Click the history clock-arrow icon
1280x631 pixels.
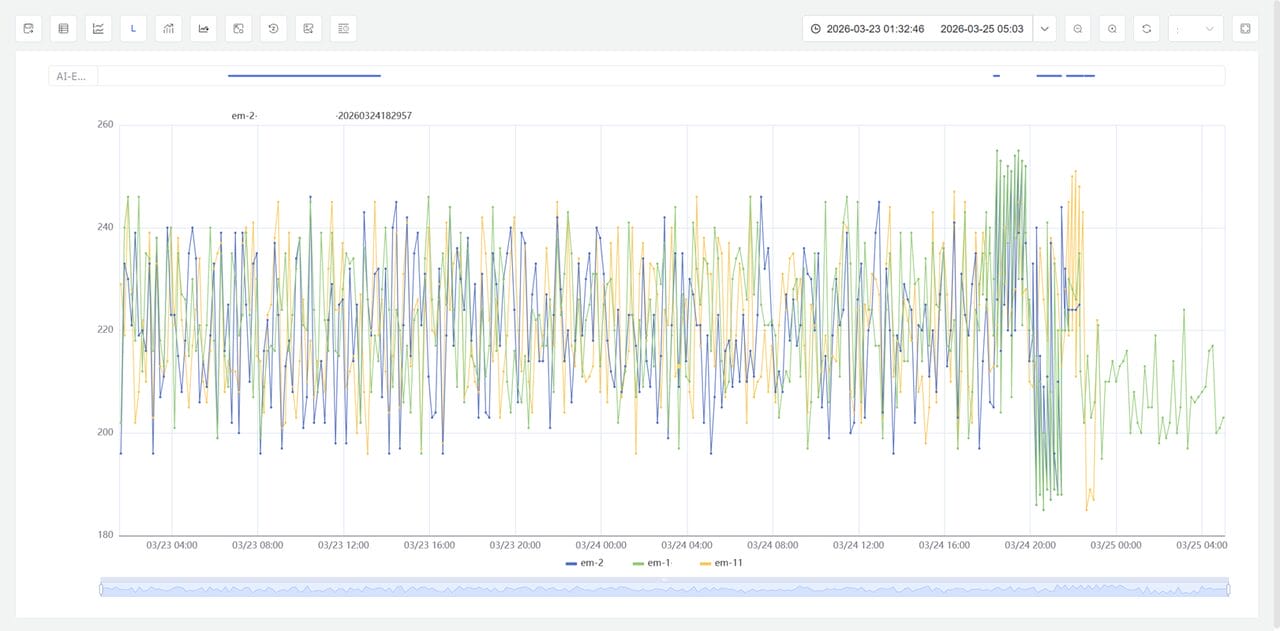(x=273, y=29)
